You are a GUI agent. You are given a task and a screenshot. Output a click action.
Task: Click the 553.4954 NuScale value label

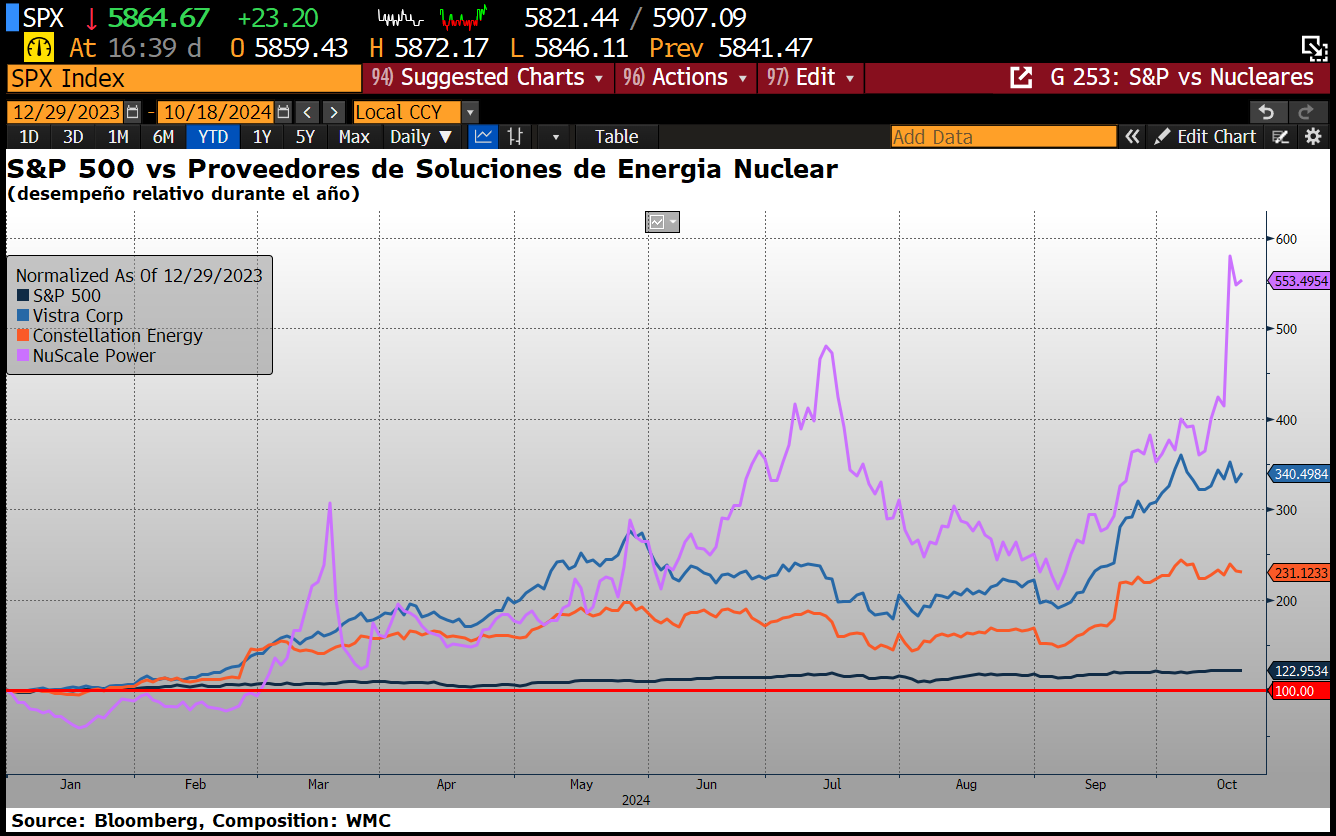[x=1299, y=281]
